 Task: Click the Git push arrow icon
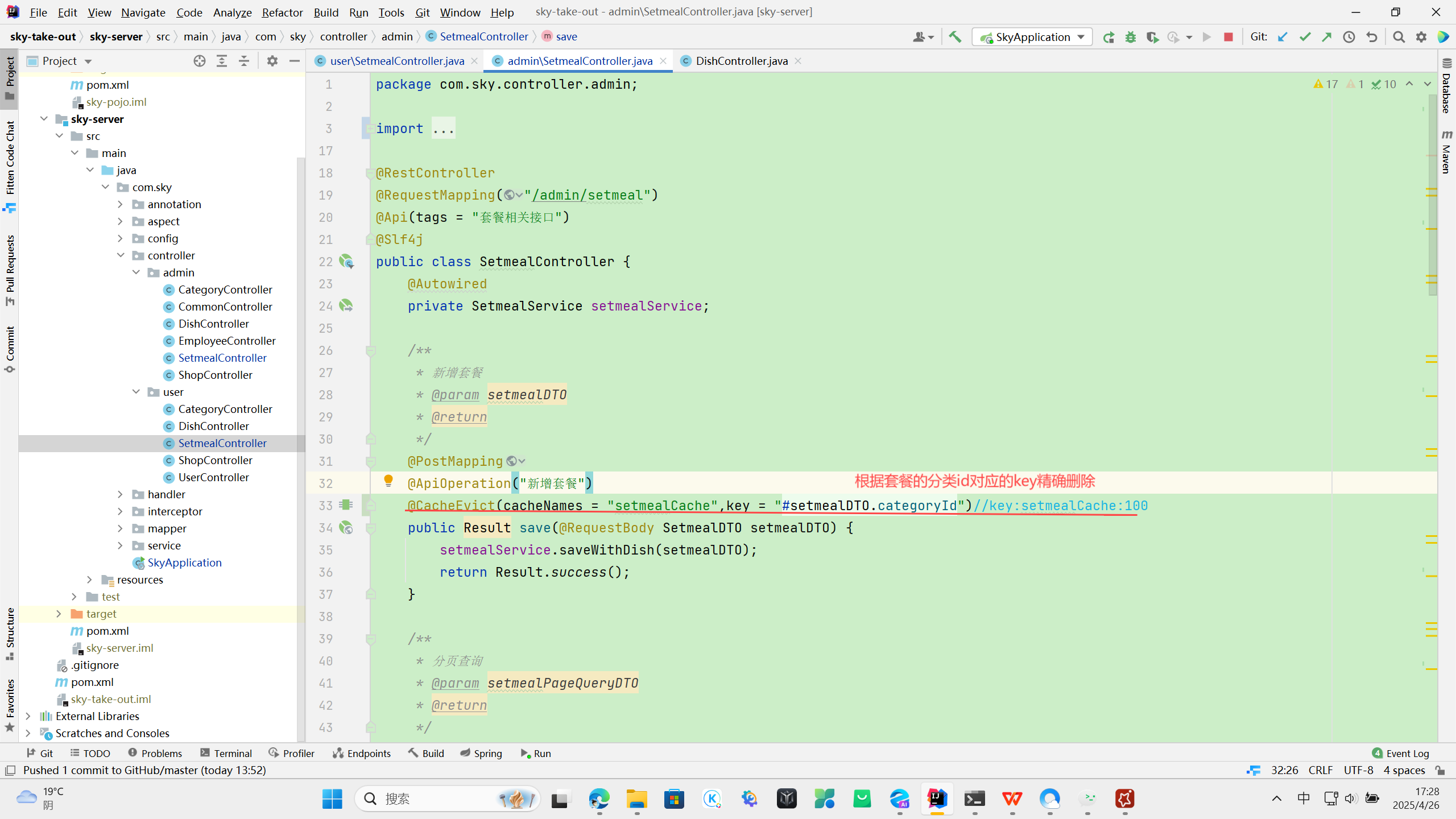point(1327,37)
